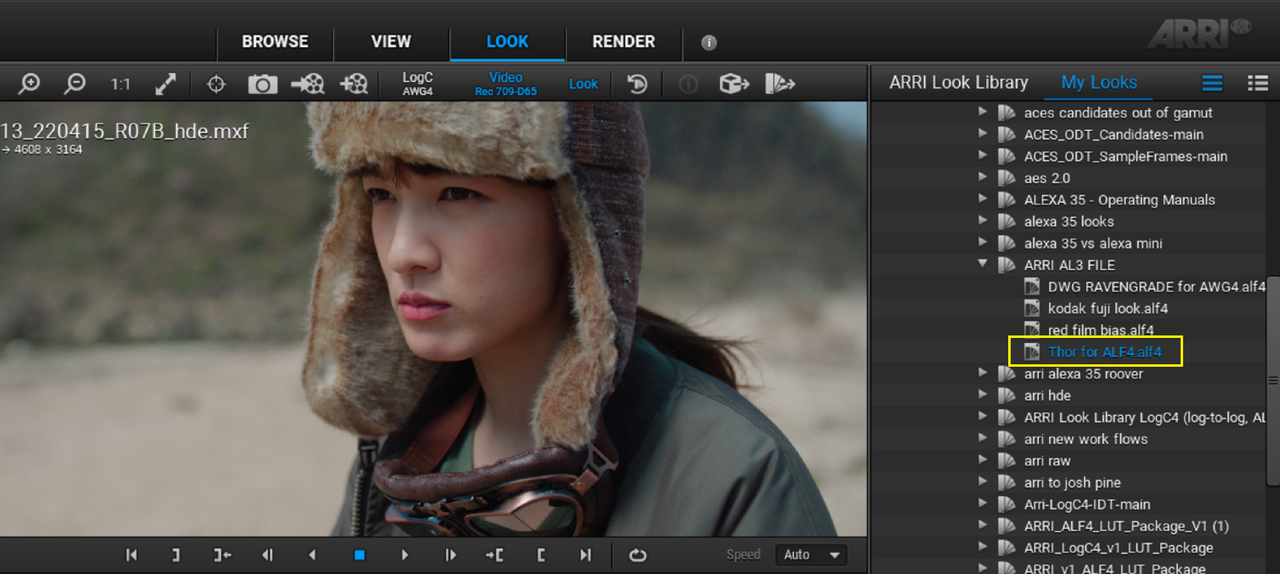Click the ARRI_ALF4_LUT_Package_V1 (1) folder name
This screenshot has height=574, width=1280.
(x=1126, y=526)
